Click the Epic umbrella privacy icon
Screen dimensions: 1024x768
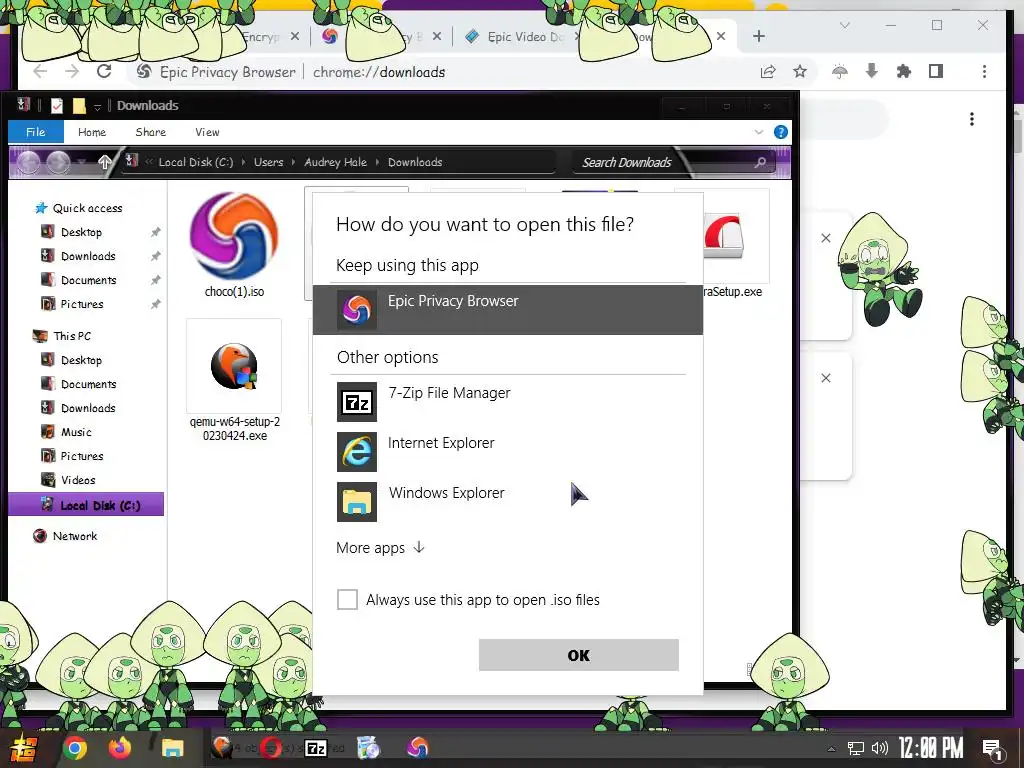point(840,72)
